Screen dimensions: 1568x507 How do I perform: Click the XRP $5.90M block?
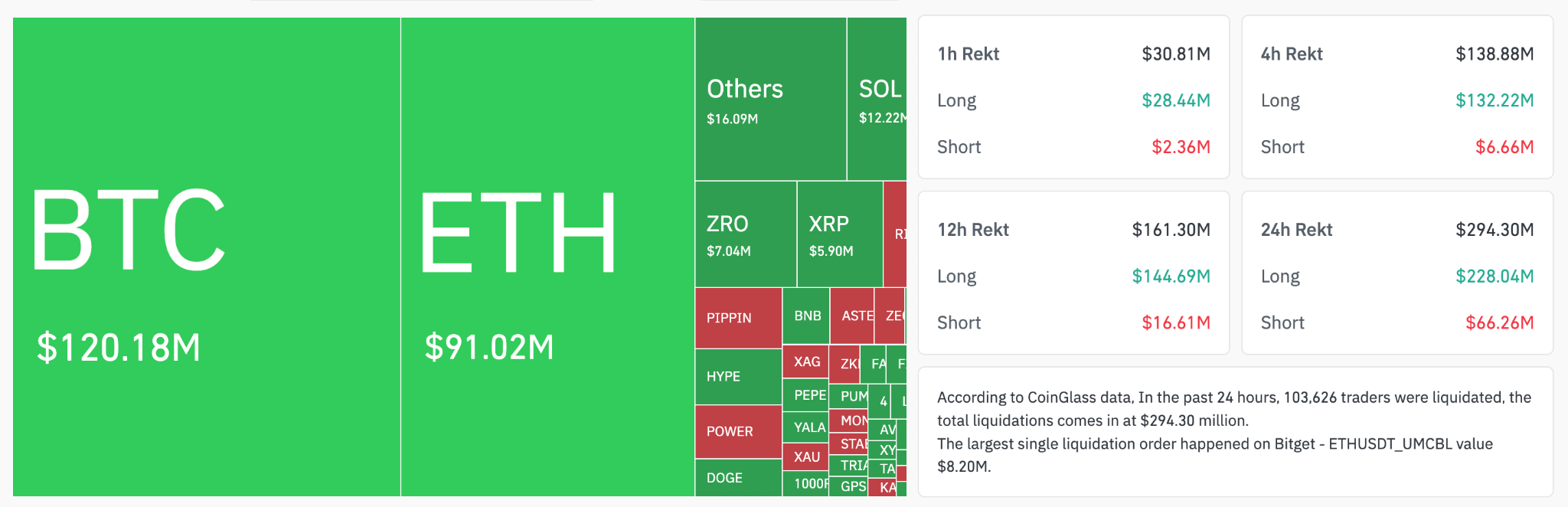839,234
